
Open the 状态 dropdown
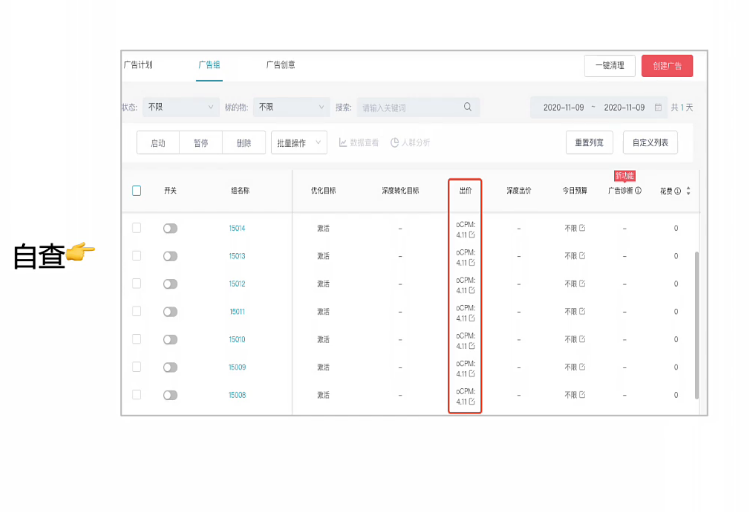181,107
